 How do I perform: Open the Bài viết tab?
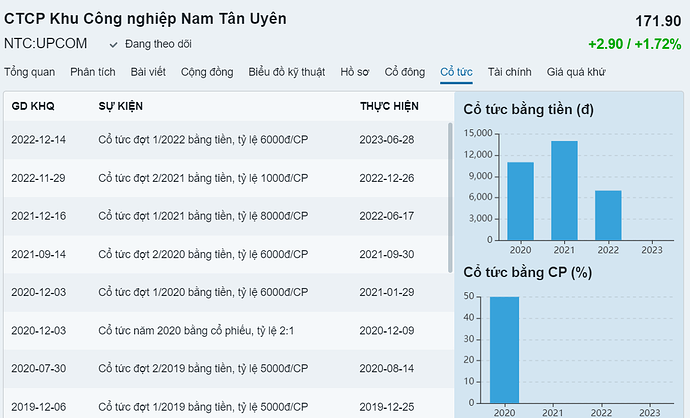point(148,72)
